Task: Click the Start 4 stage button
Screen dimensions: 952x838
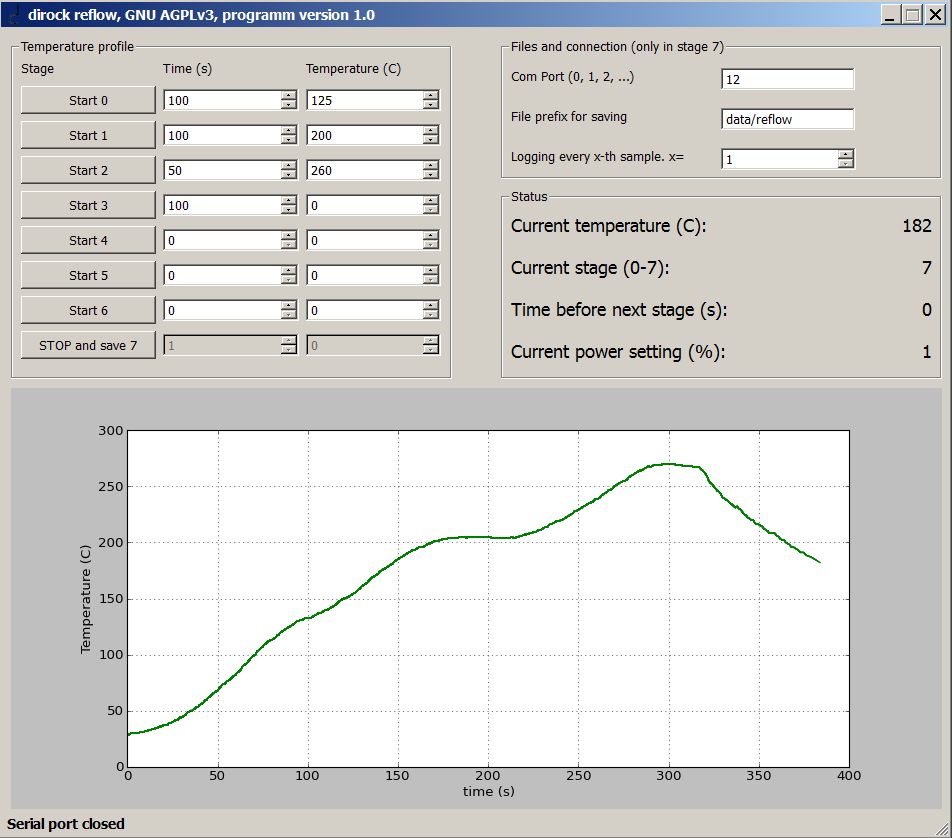Action: coord(88,240)
